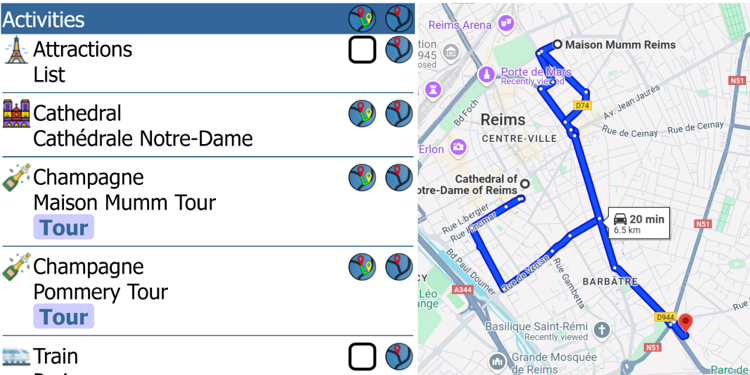Select Maison Mumm Reims map marker
750x375 pixels.
557,44
